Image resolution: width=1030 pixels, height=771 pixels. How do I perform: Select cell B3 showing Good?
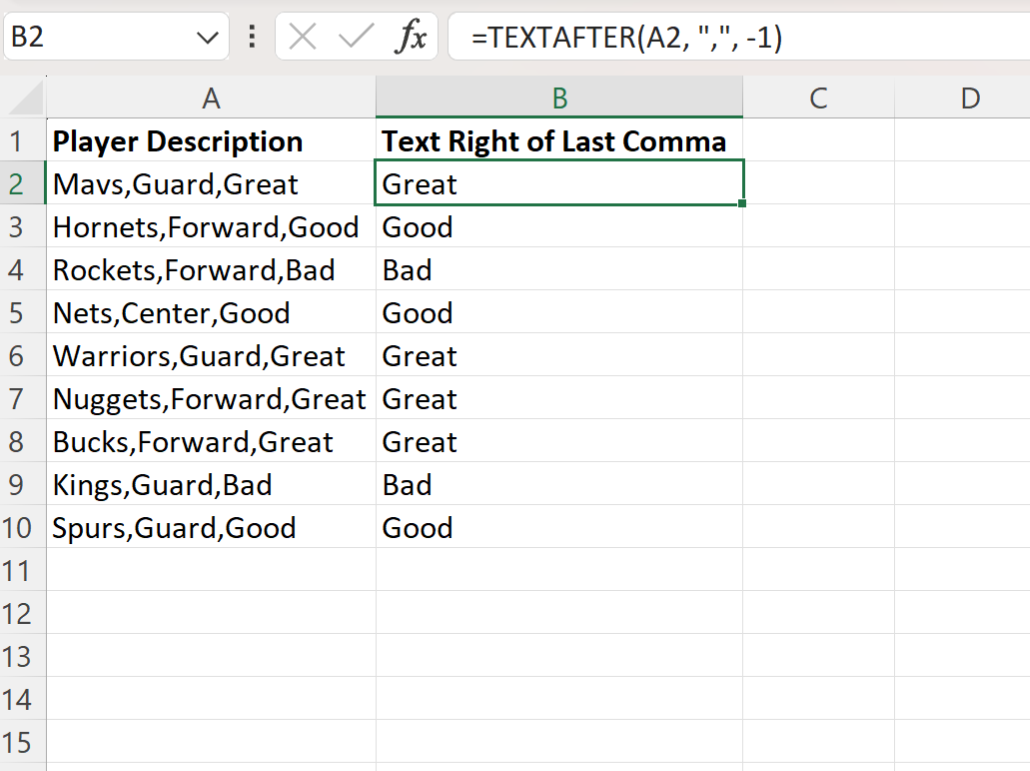click(559, 227)
